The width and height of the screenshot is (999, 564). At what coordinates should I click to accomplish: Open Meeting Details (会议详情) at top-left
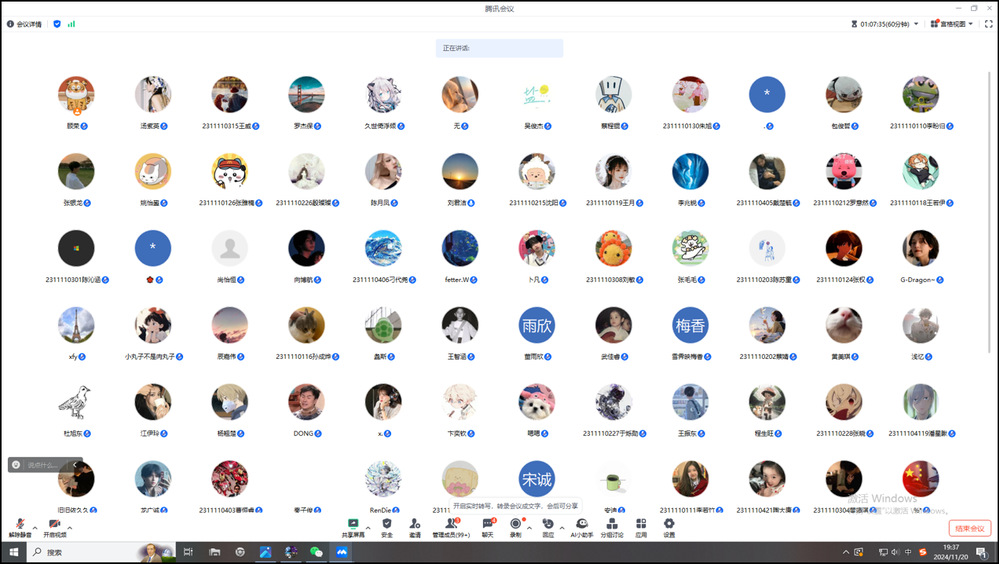[24, 23]
